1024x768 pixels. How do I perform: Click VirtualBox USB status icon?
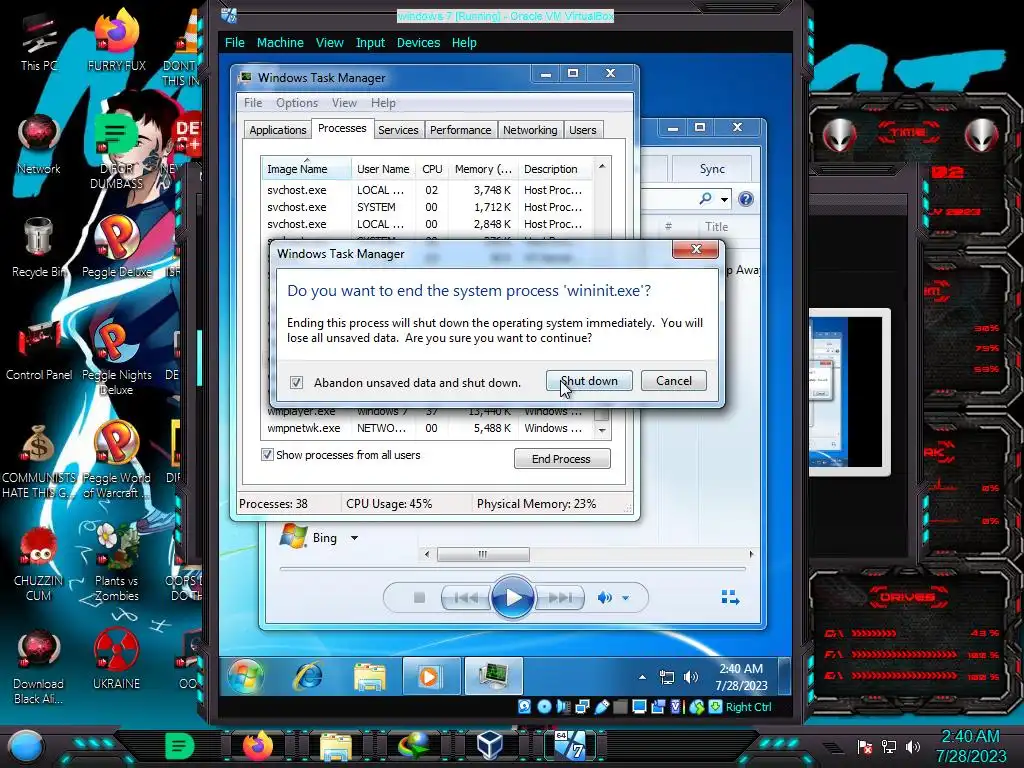pos(601,707)
